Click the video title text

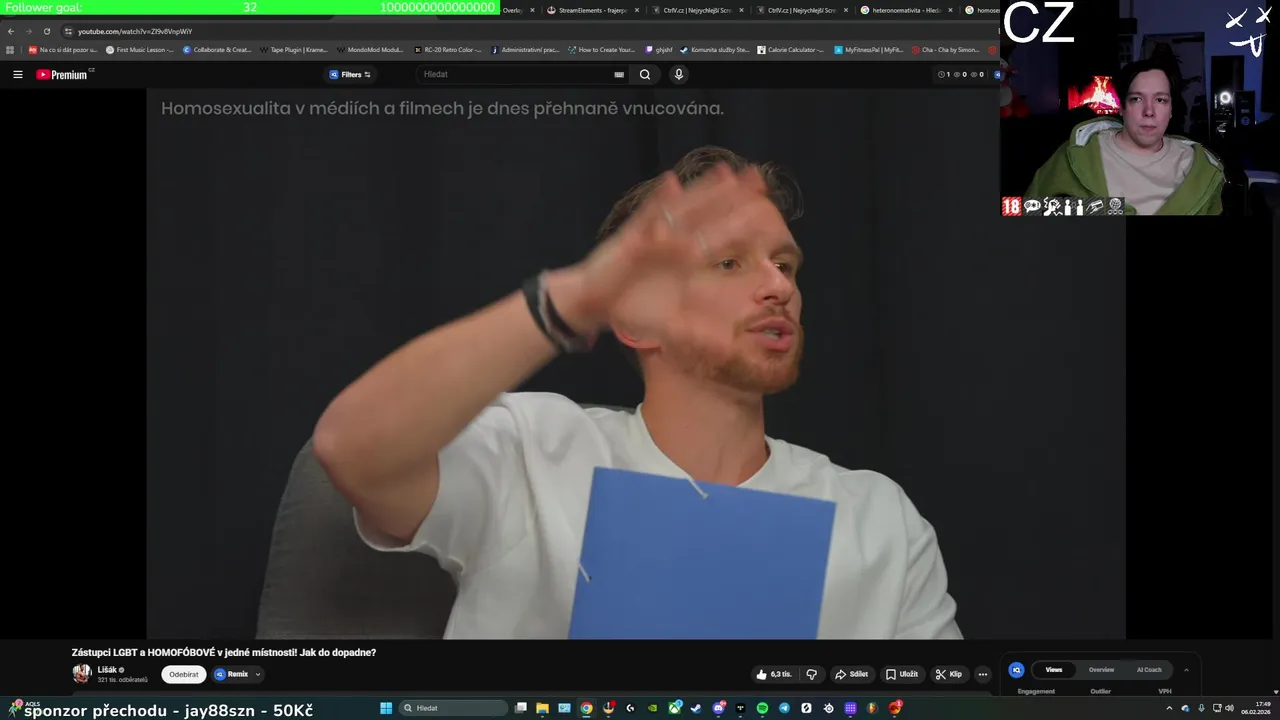coord(224,652)
